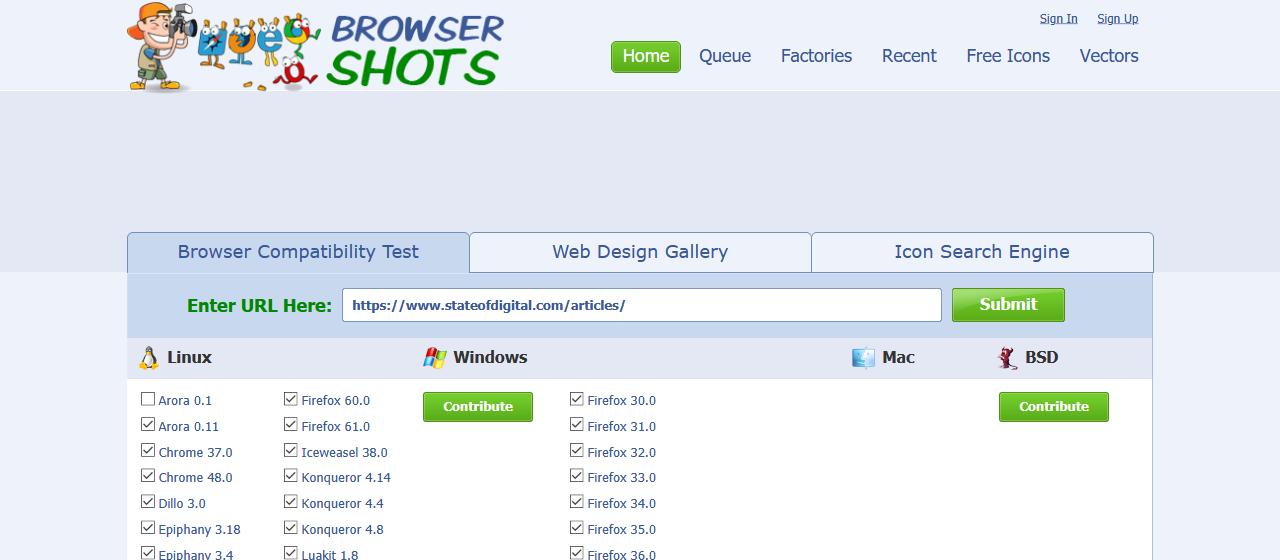
Task: Open the Free Icons page
Action: pyautogui.click(x=1008, y=56)
